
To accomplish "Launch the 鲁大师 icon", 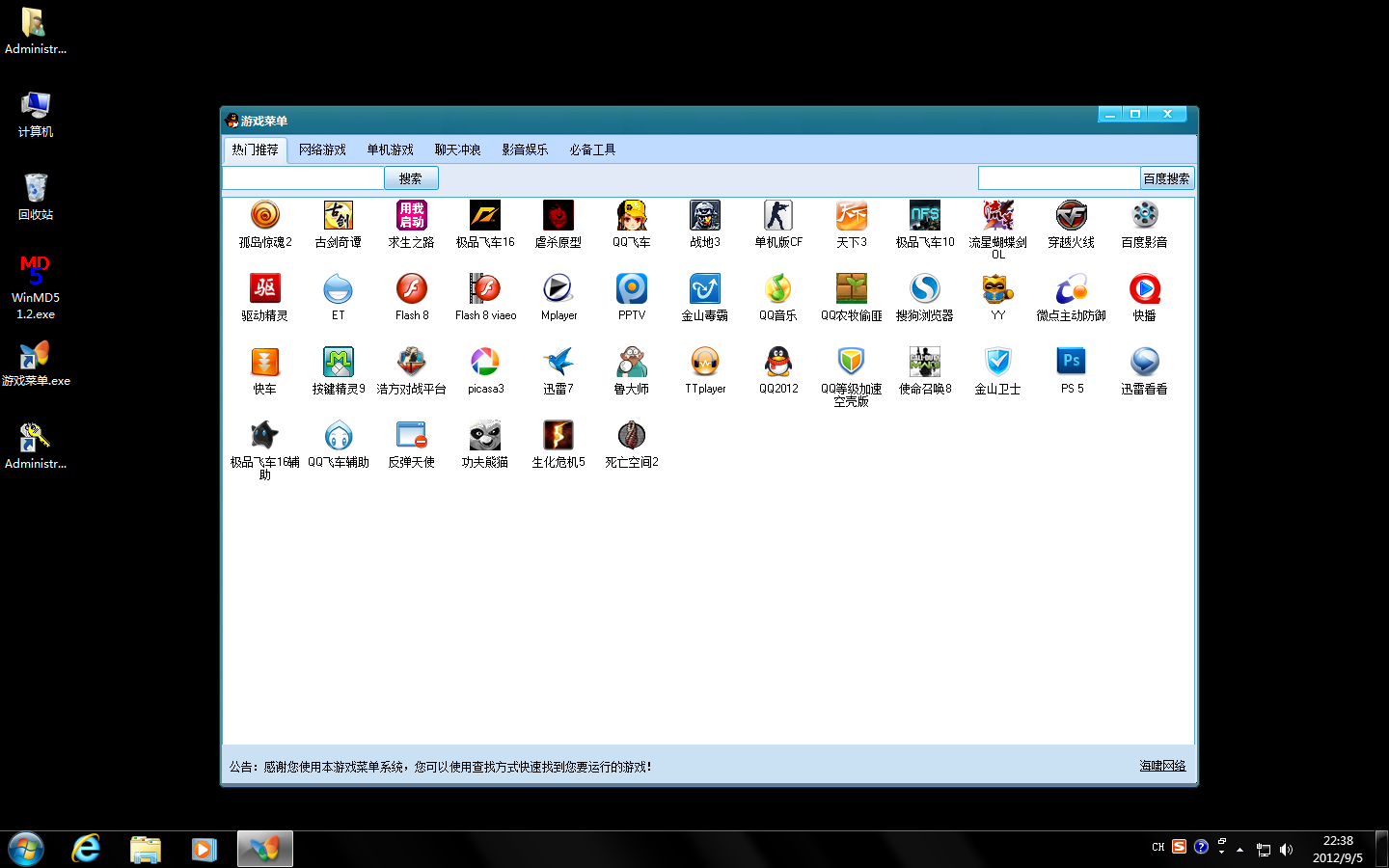I will [632, 362].
